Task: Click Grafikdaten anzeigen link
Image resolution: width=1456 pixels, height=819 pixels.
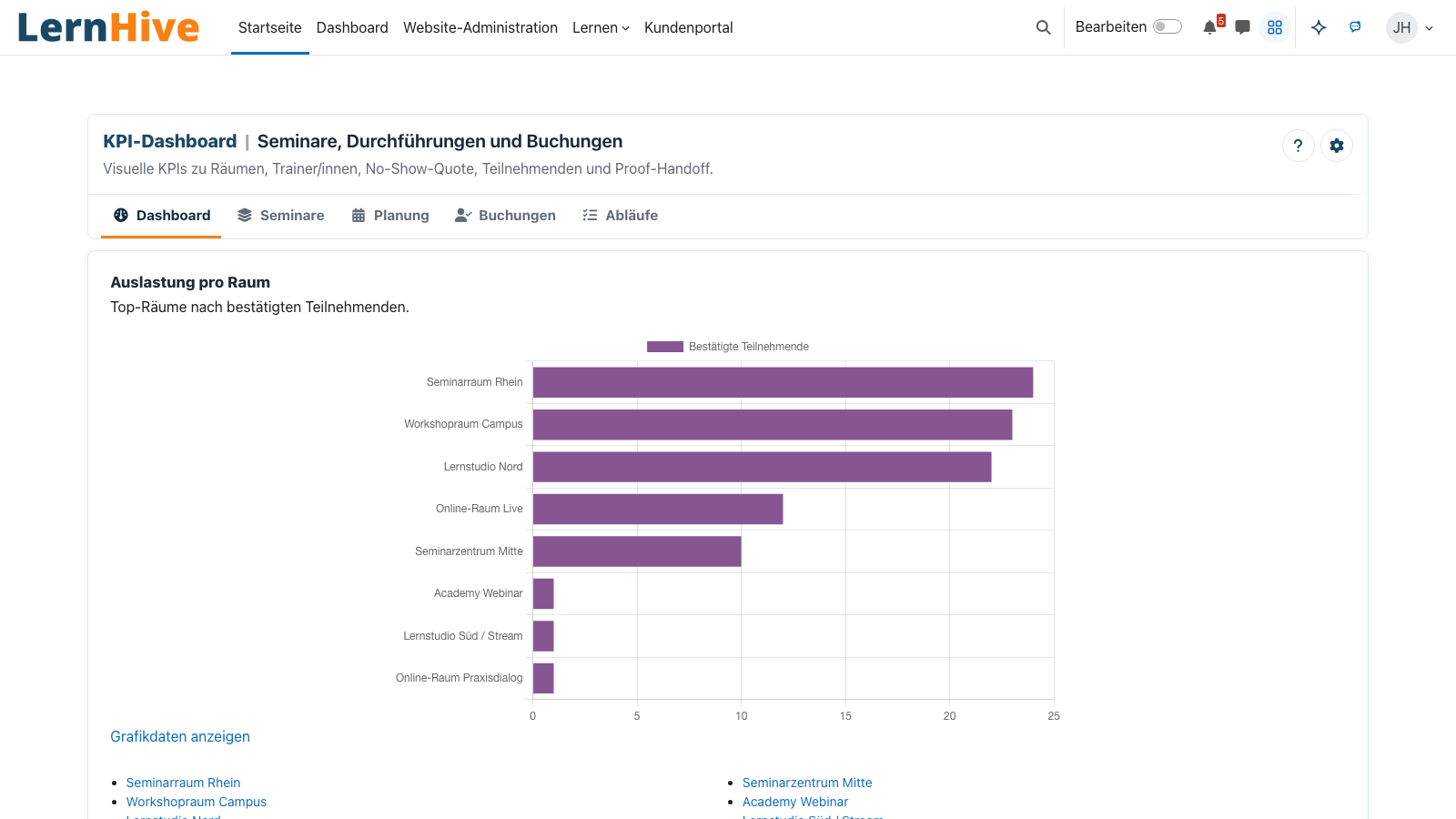Action: [180, 736]
